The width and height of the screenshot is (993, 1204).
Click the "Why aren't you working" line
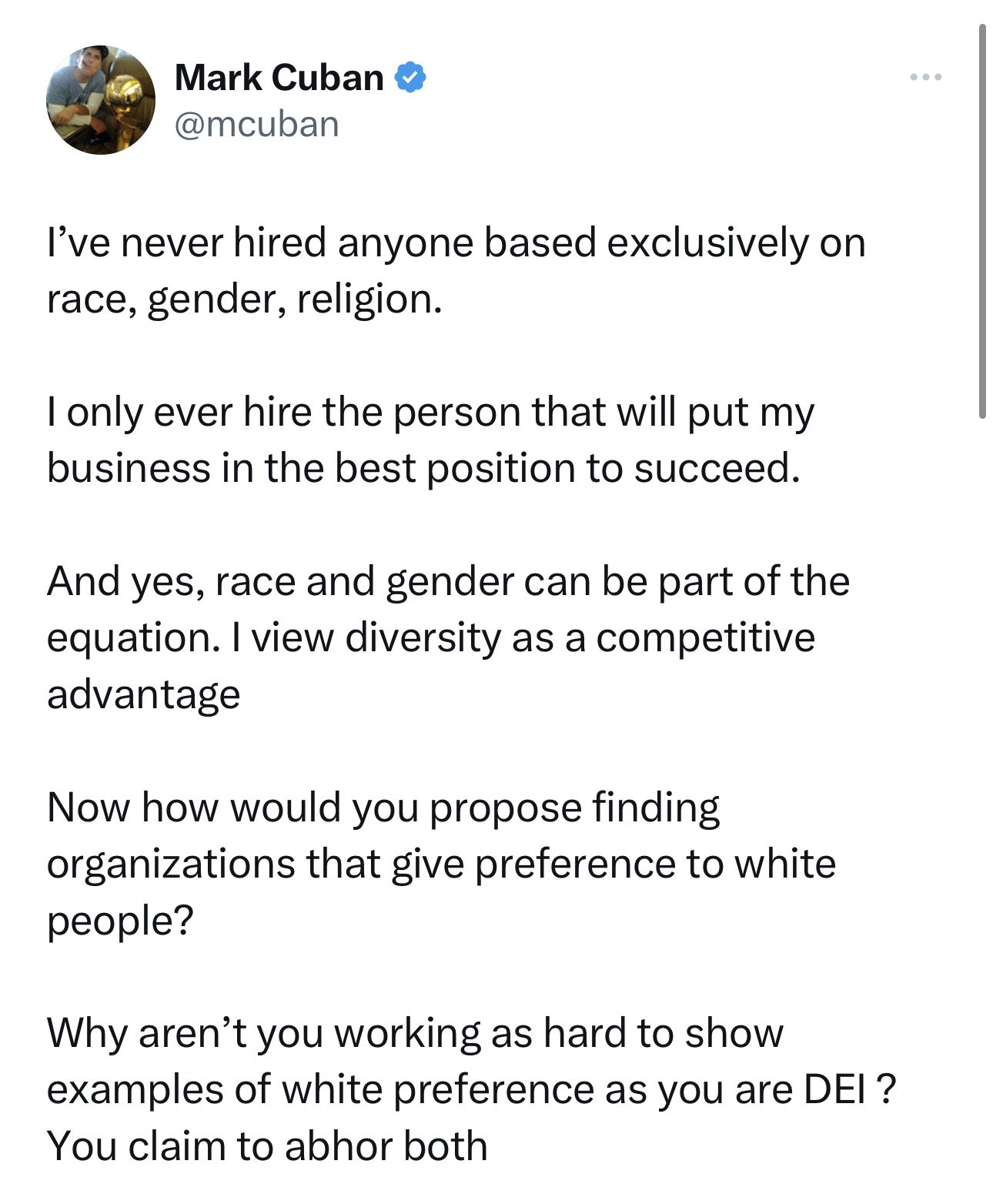tap(415, 1032)
